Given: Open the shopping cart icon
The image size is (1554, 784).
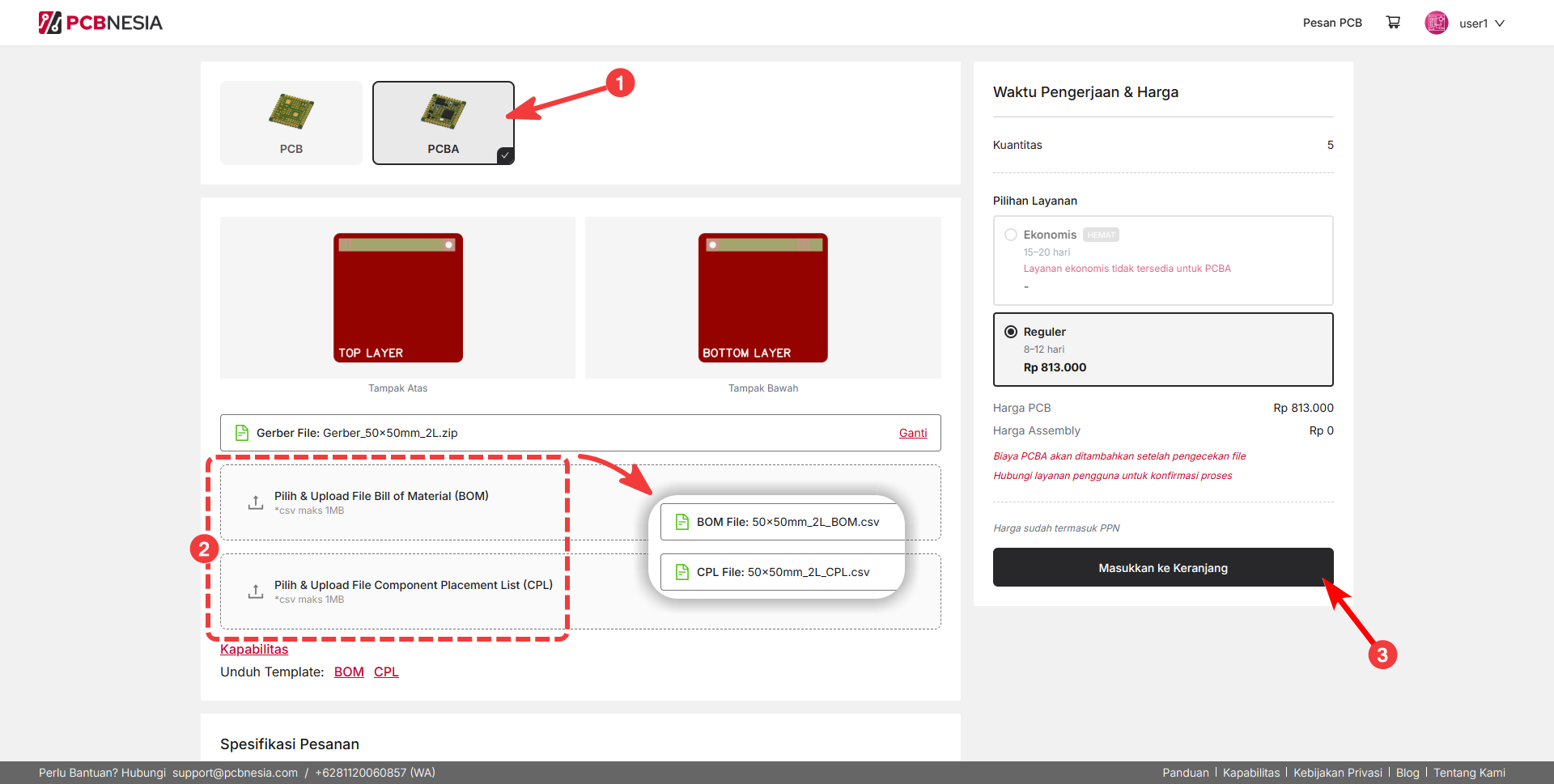Looking at the screenshot, I should (x=1393, y=23).
